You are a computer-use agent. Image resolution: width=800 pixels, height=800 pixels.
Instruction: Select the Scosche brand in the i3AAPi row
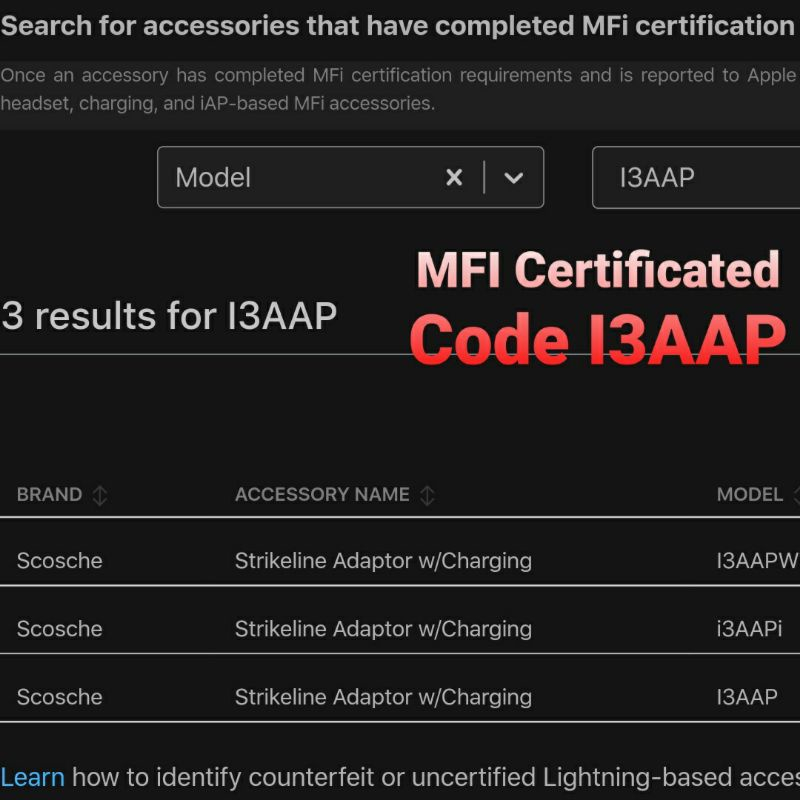click(x=59, y=629)
